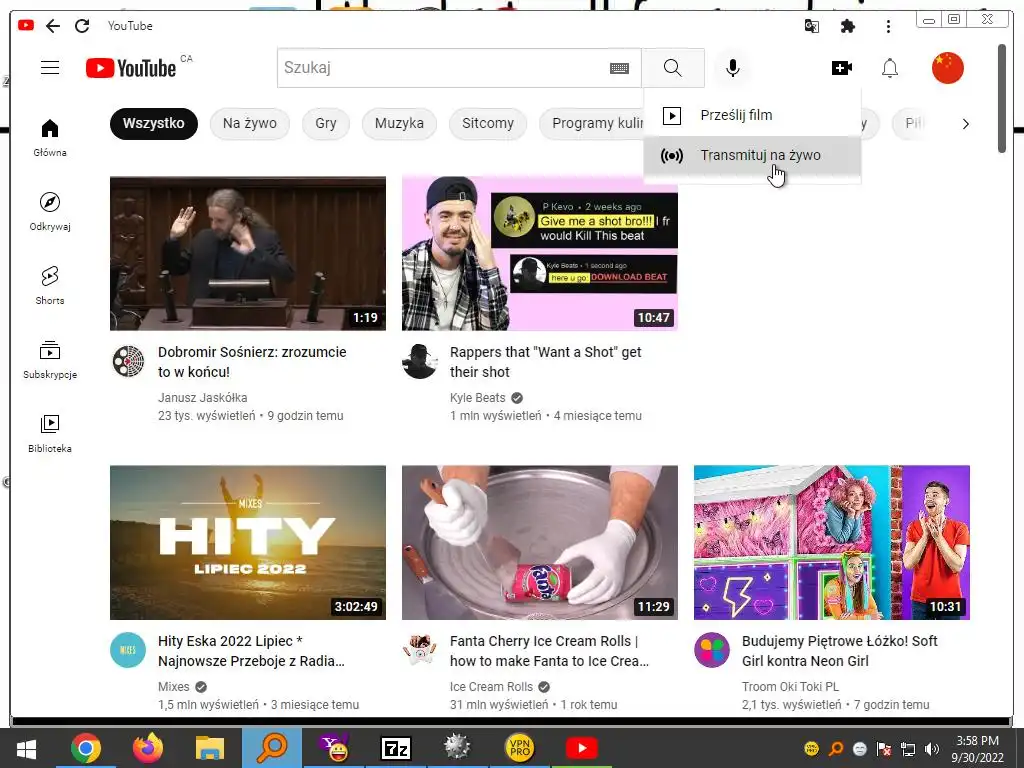Click Mixes channel avatar
Viewport: 1024px width, 768px height.
point(128,650)
